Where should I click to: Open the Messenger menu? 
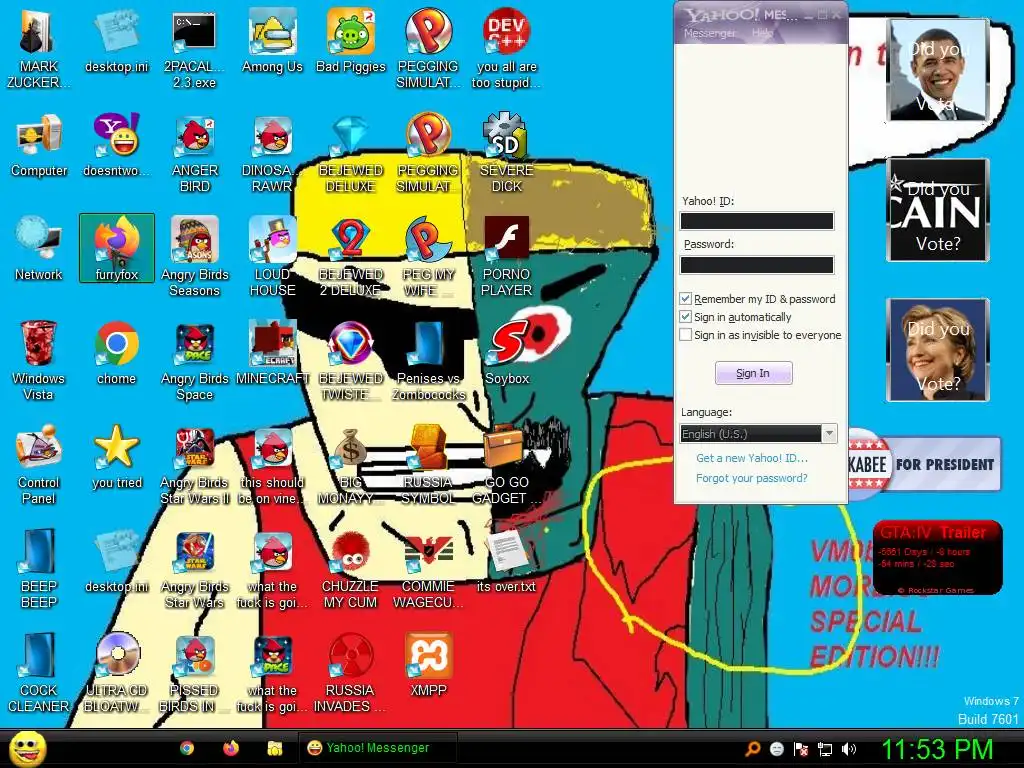point(709,33)
